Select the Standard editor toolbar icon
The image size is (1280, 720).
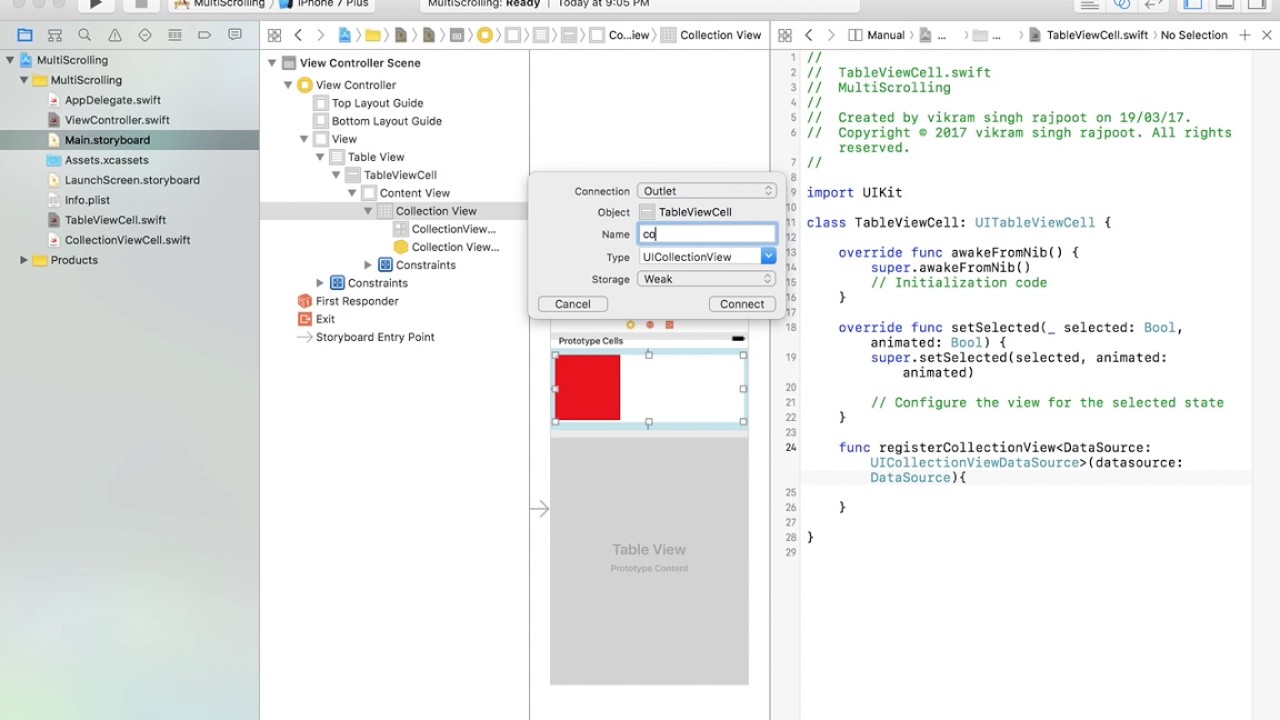click(x=1090, y=4)
